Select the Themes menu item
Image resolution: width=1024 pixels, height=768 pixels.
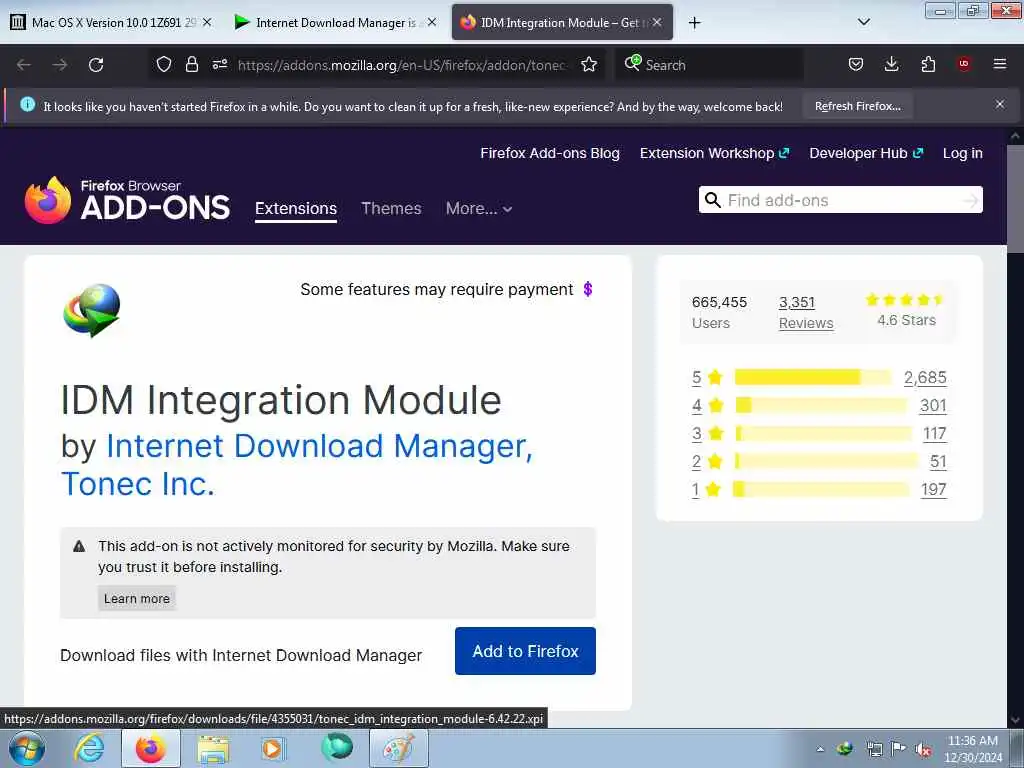coord(391,208)
